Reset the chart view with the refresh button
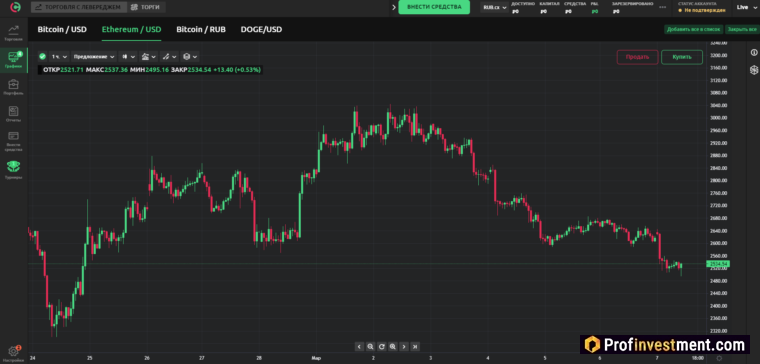Screen dimensions: 760x364 tap(381, 346)
